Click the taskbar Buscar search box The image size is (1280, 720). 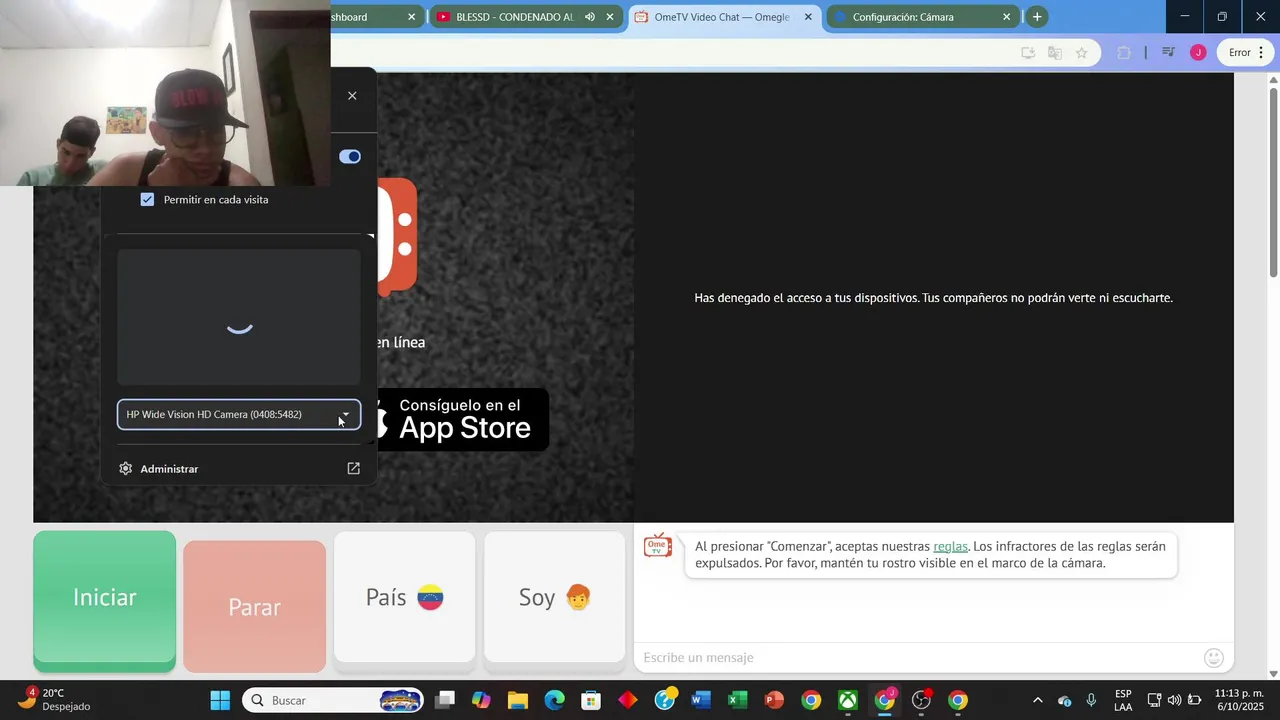click(333, 700)
